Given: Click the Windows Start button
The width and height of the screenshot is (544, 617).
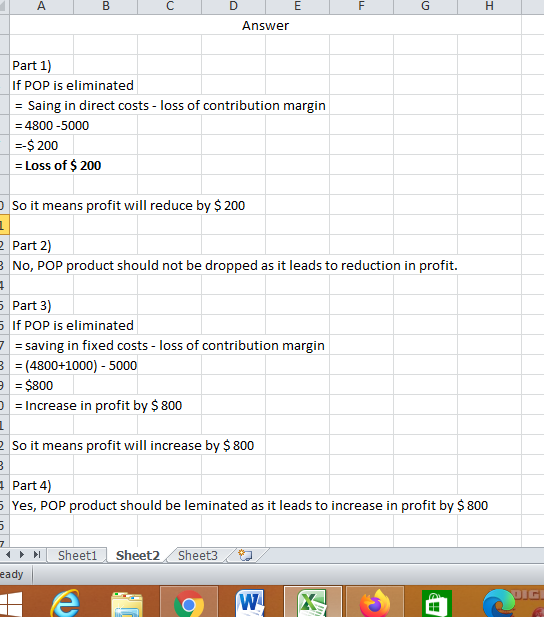Looking at the screenshot, I should [x=11, y=604].
